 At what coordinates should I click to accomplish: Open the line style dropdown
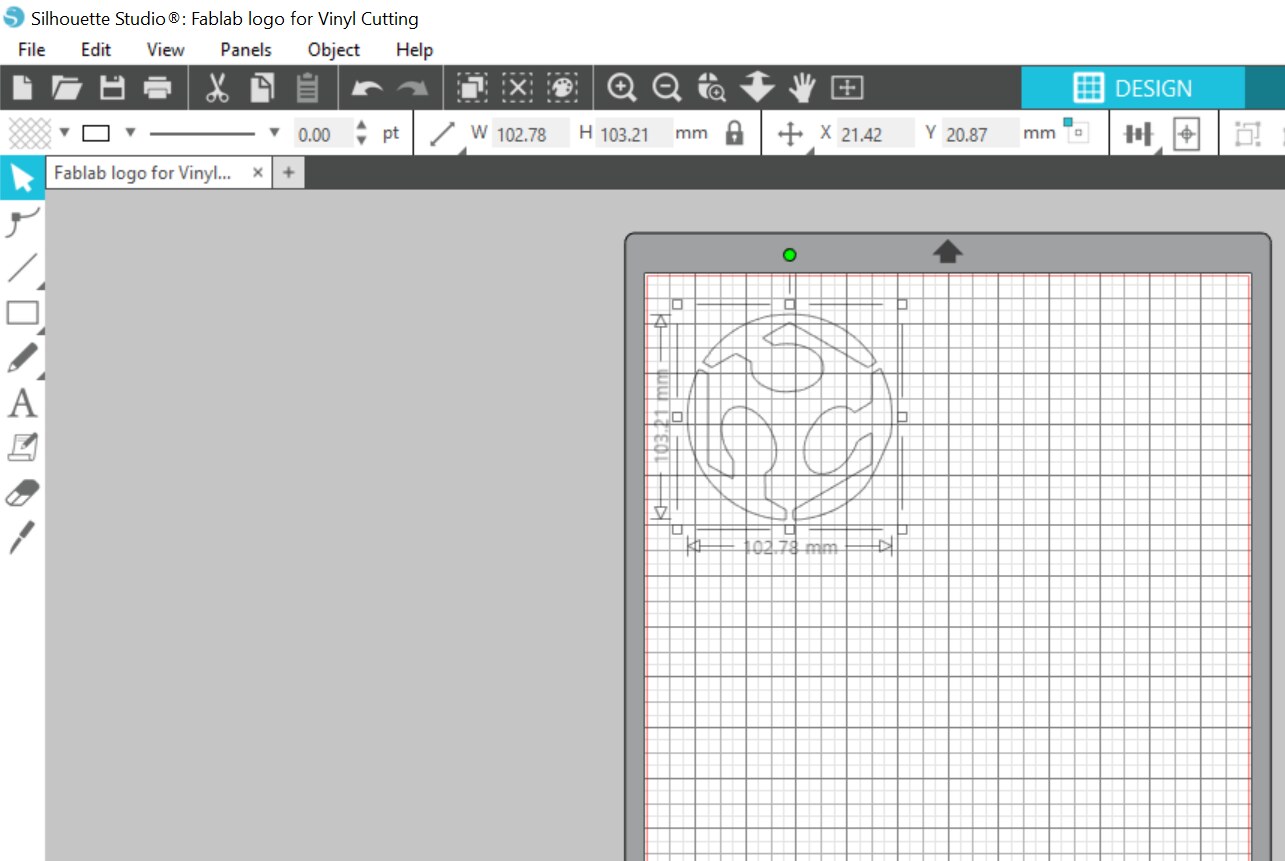(275, 133)
